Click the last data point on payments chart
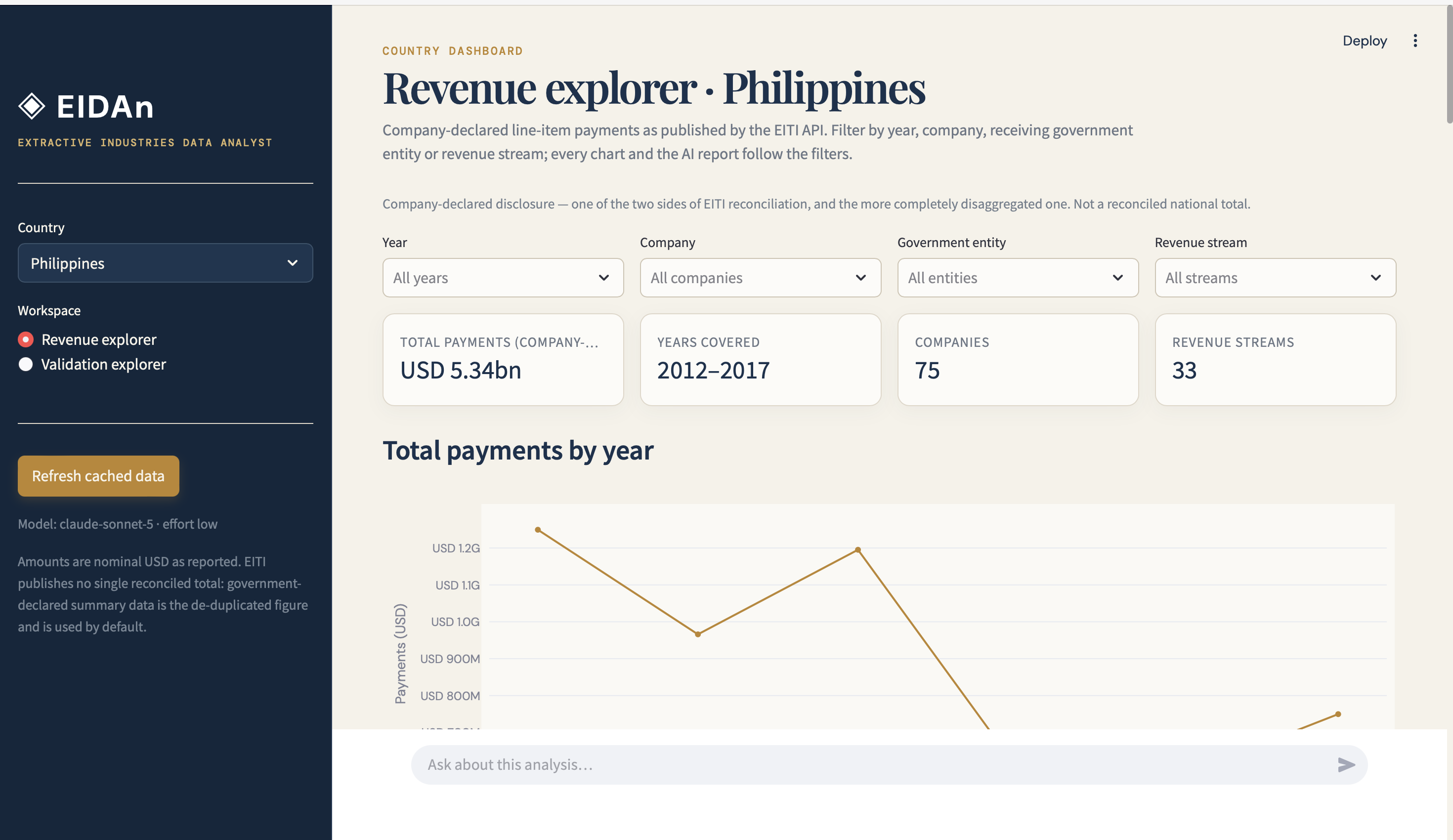This screenshot has width=1453, height=840. pyautogui.click(x=1338, y=714)
